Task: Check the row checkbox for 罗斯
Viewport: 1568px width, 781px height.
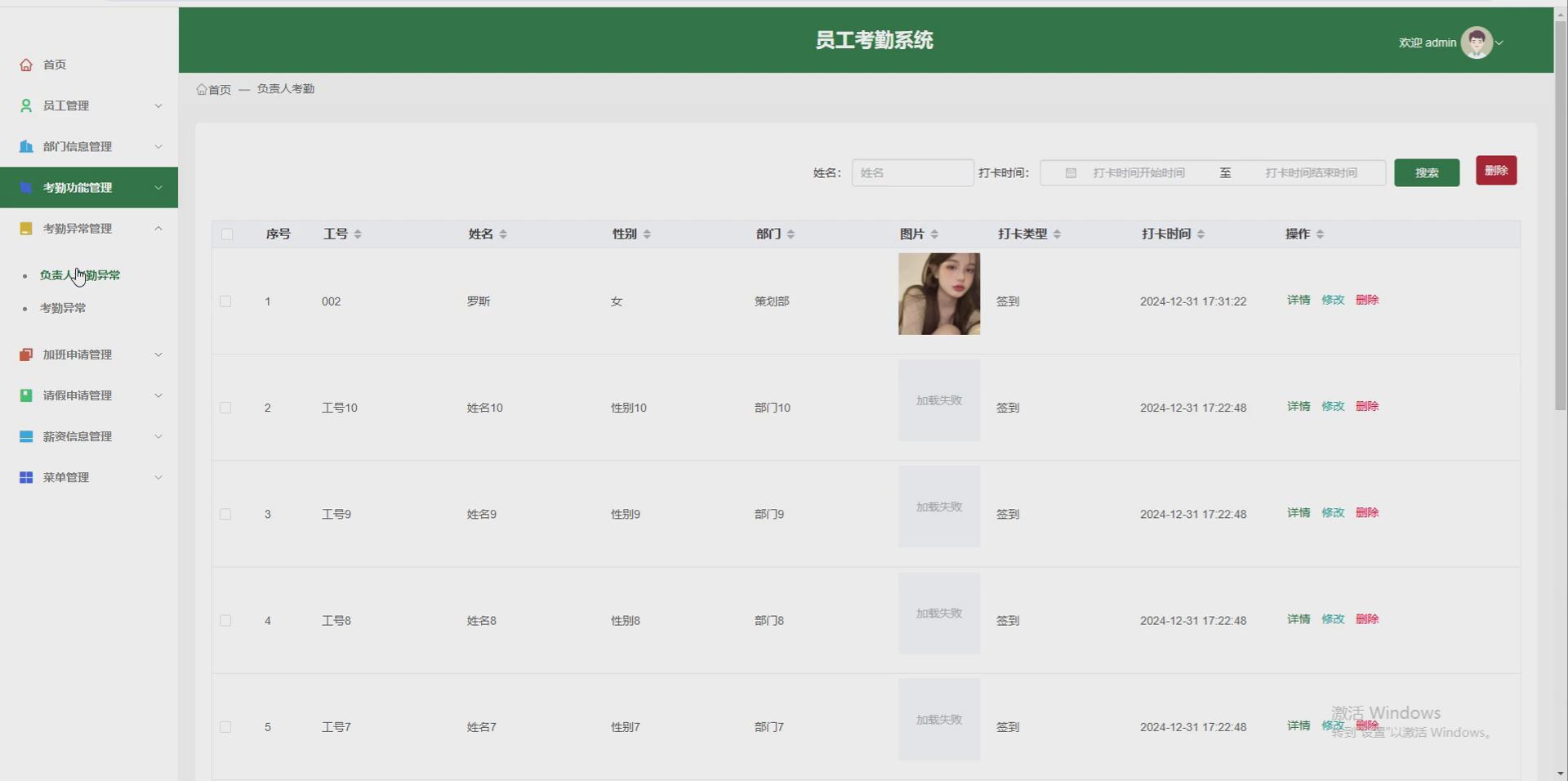Action: click(225, 301)
